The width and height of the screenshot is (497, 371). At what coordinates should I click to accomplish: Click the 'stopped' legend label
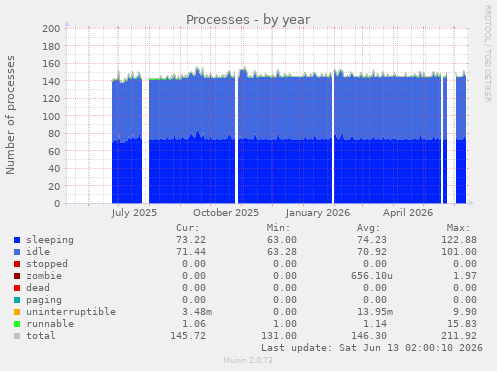coord(47,264)
